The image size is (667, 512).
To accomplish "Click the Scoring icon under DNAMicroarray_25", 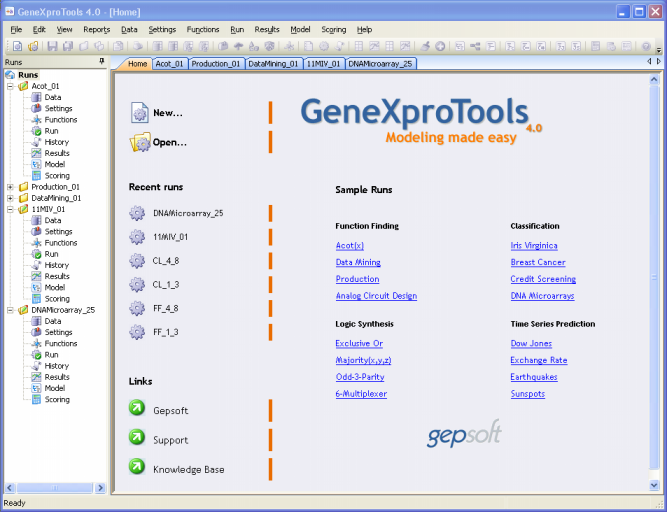I will coord(37,399).
